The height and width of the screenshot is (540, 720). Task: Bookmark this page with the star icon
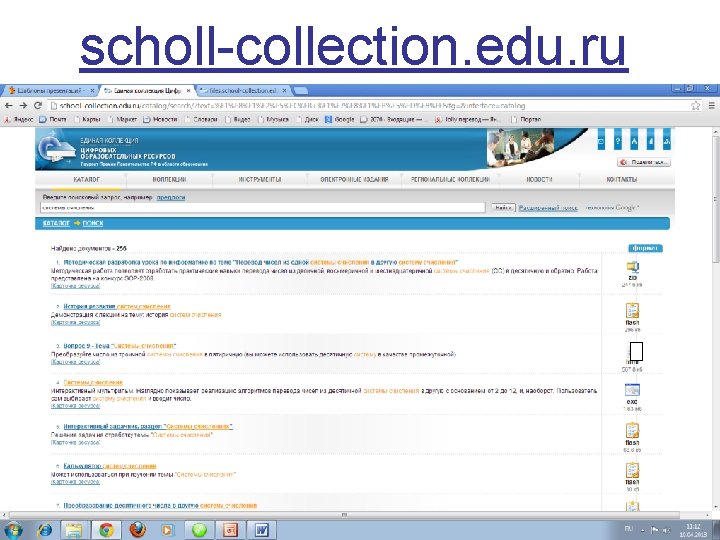point(696,106)
